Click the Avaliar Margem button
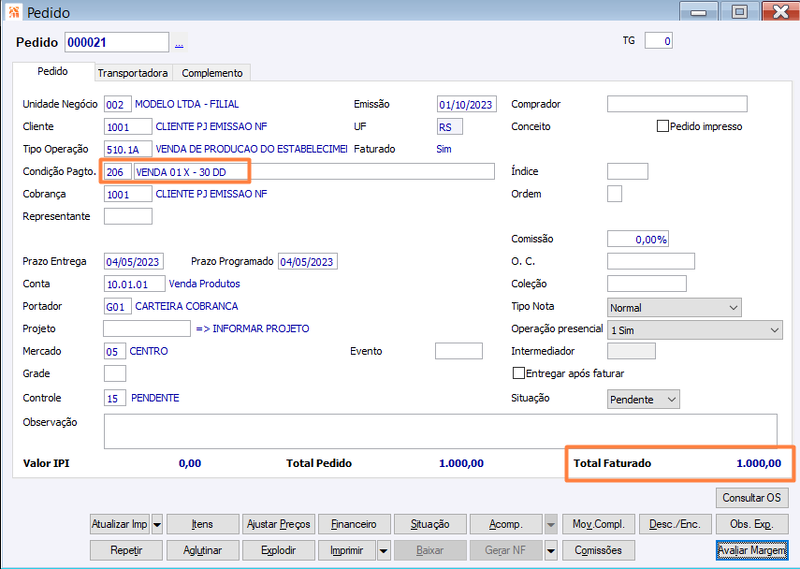This screenshot has width=800, height=569. 752,551
